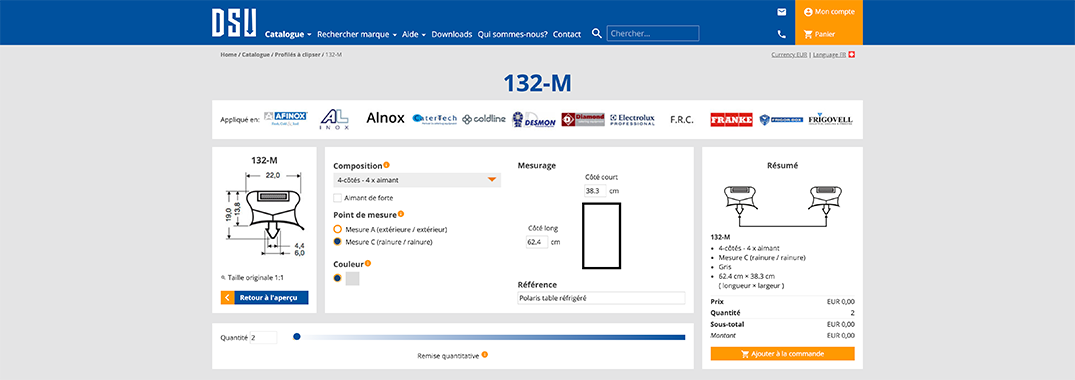Click the DSU logo

click(234, 22)
